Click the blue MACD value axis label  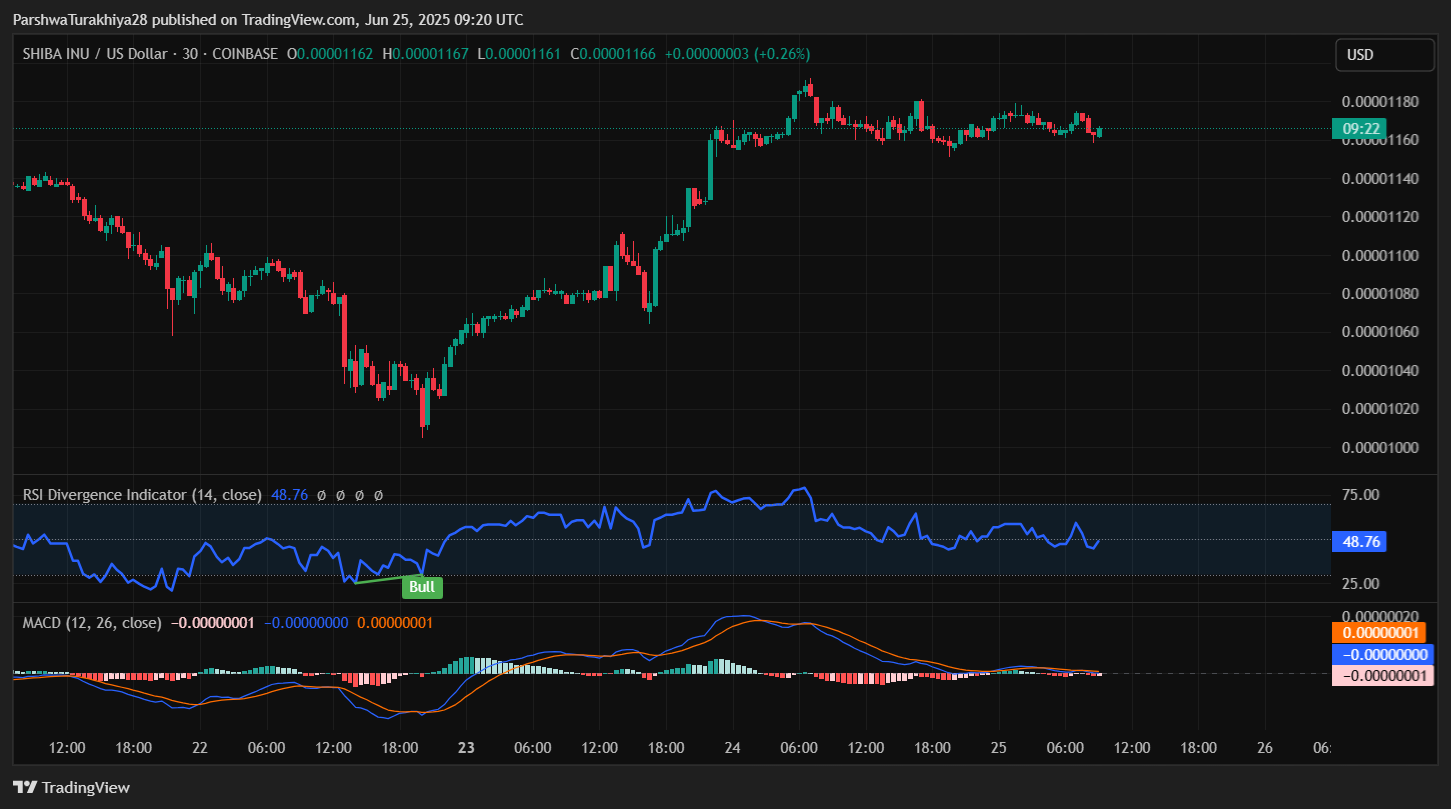pyautogui.click(x=1382, y=654)
